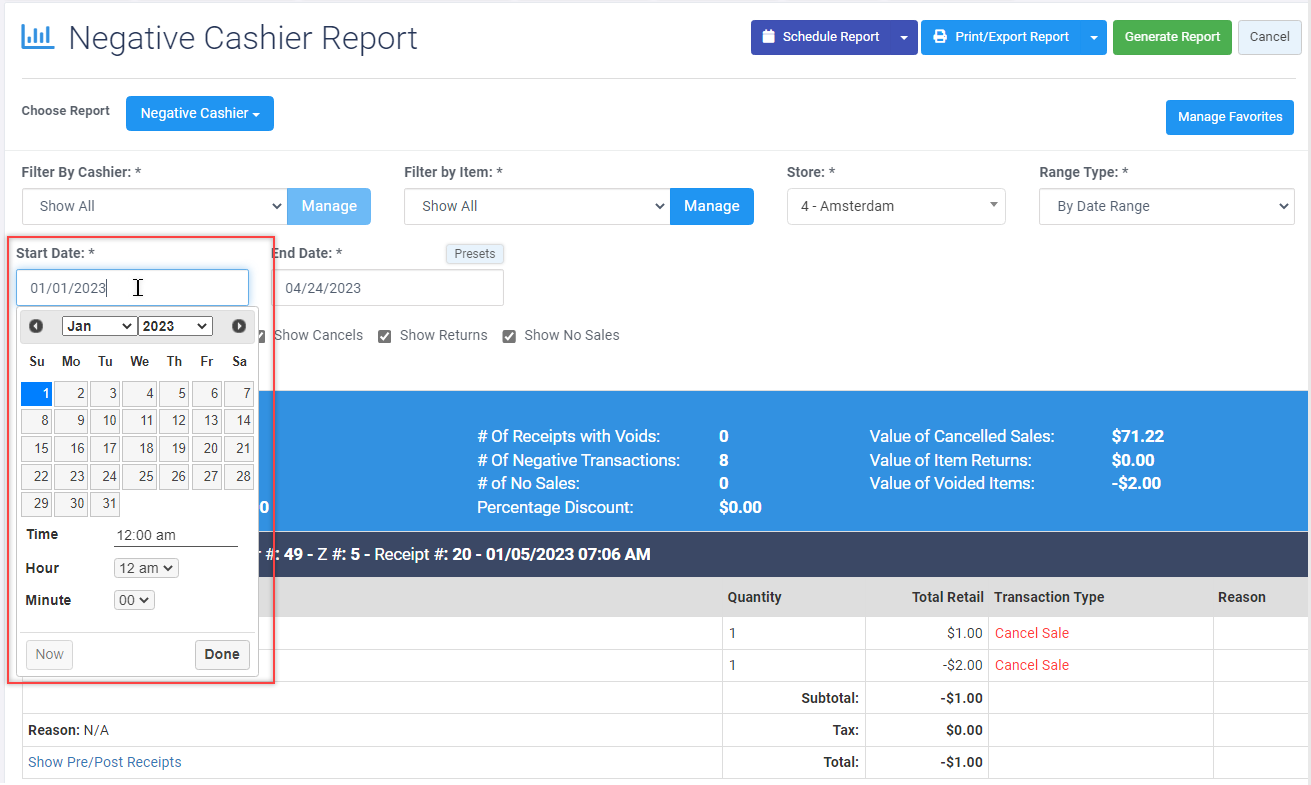Open the Negative Cashier report menu
The height and width of the screenshot is (785, 1311).
click(x=199, y=114)
